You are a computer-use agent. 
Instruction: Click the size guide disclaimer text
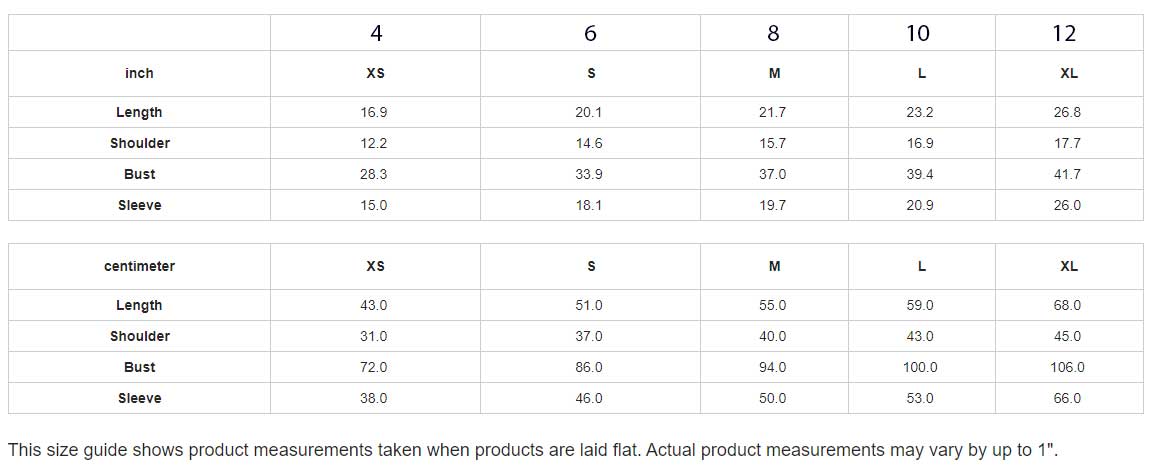click(532, 449)
